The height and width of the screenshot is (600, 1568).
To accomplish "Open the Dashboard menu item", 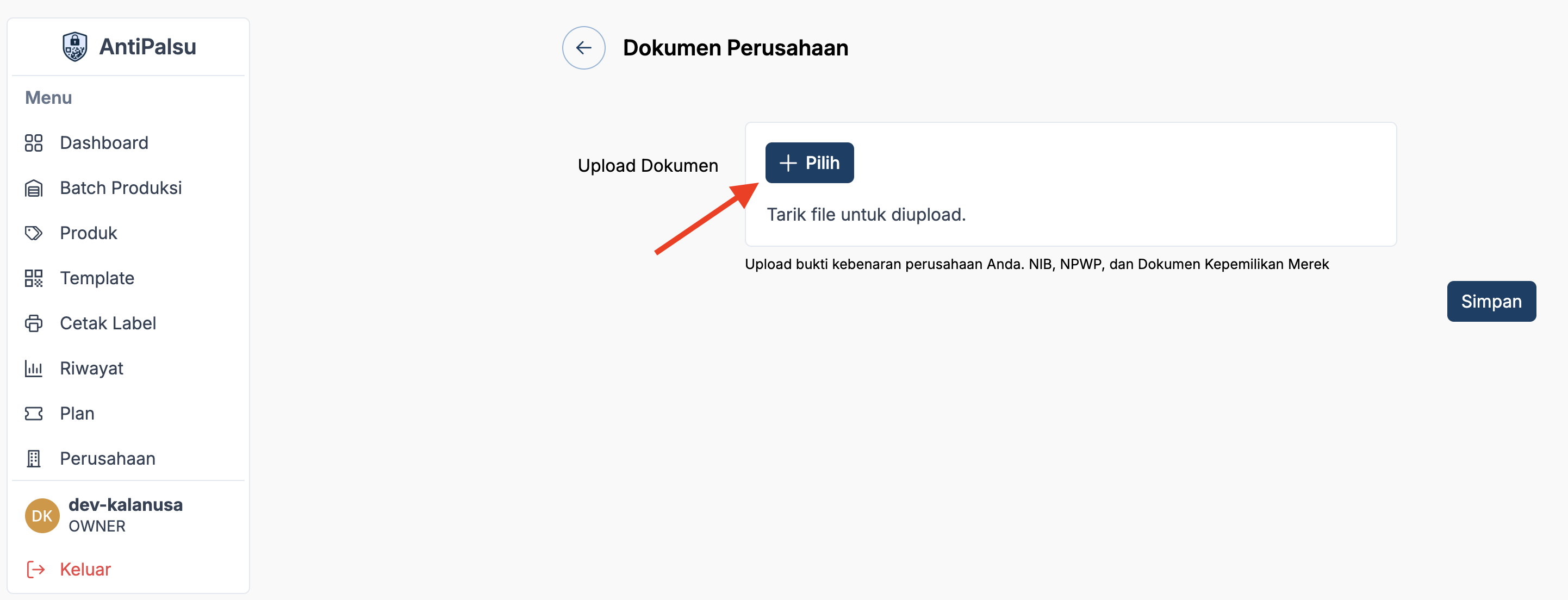I will (104, 143).
